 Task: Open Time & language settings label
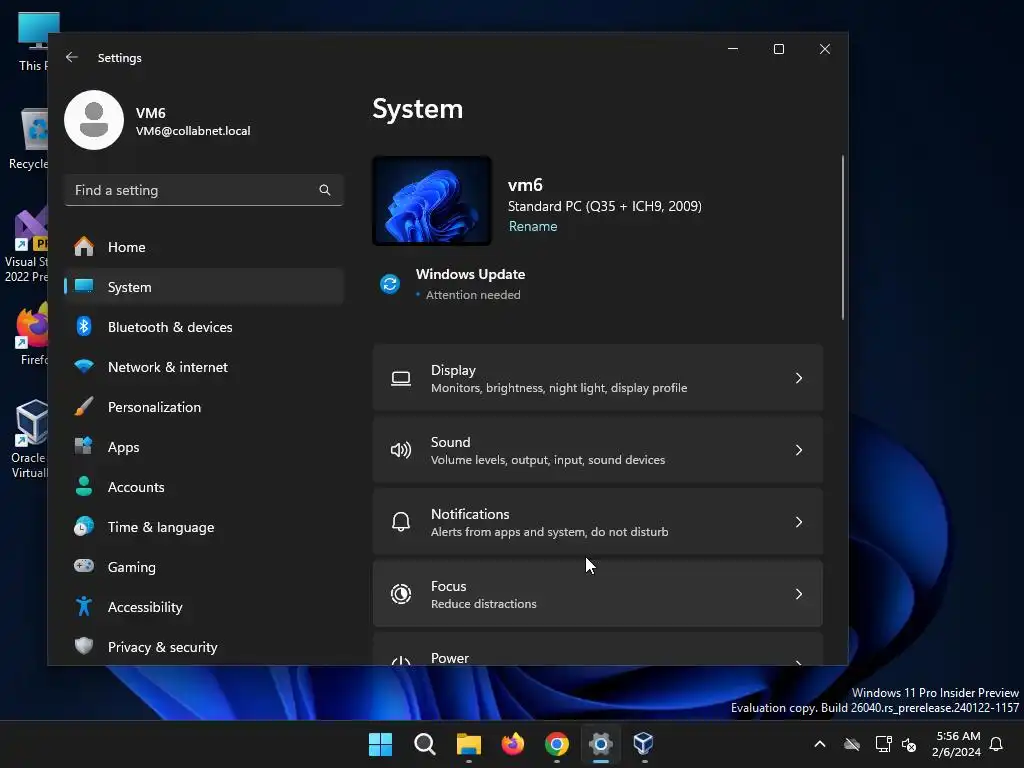click(161, 527)
